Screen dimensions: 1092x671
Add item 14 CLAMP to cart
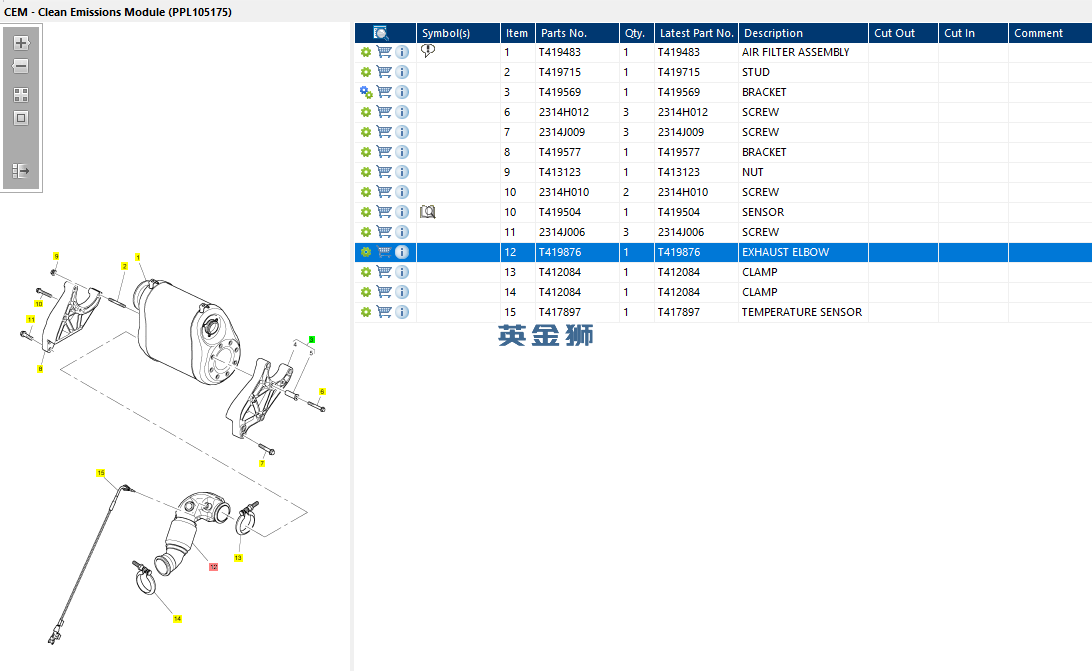384,291
